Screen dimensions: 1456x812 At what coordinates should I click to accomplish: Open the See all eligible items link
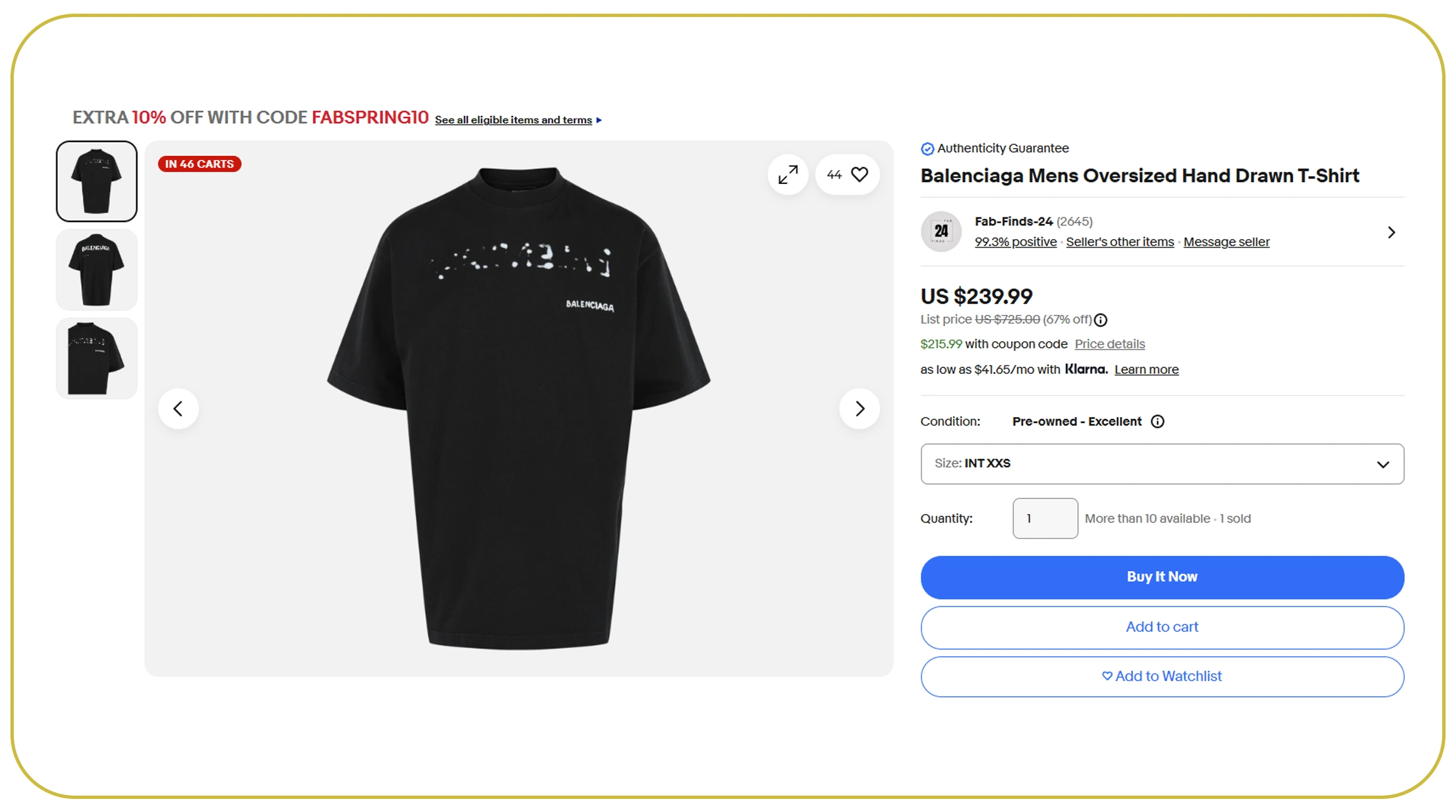point(513,120)
